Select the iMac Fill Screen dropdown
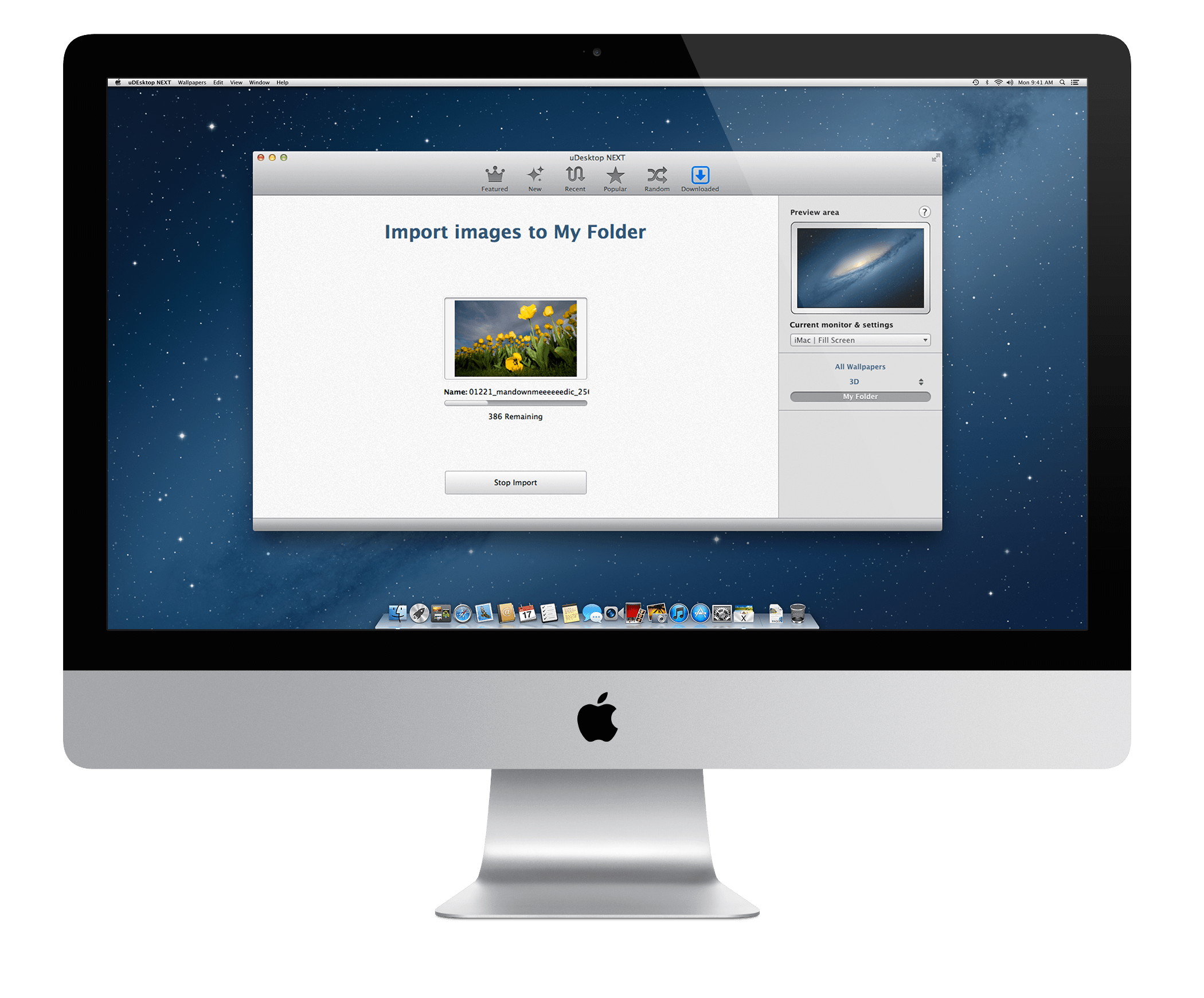 [x=858, y=340]
